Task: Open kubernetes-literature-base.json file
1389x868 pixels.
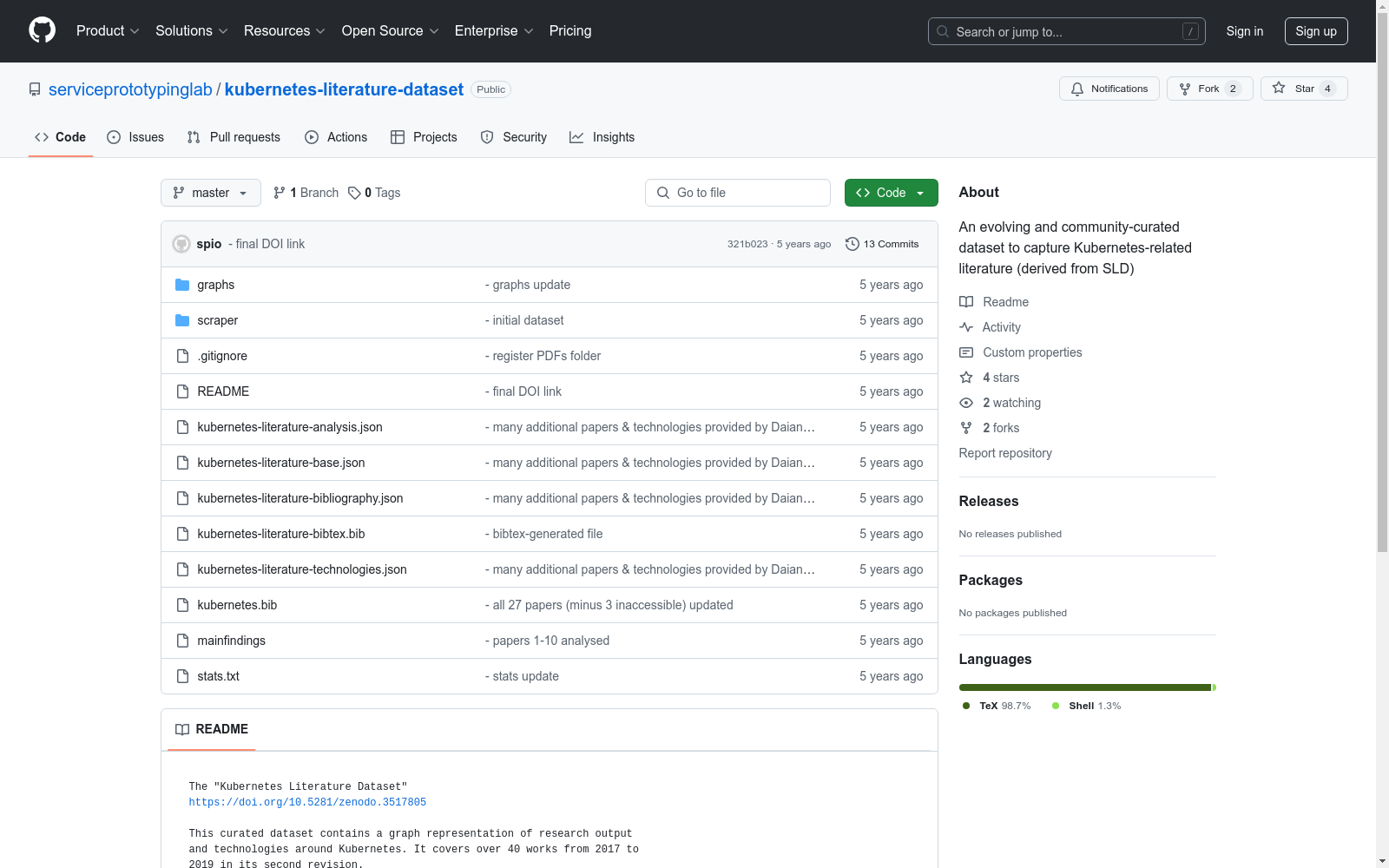Action: [281, 463]
